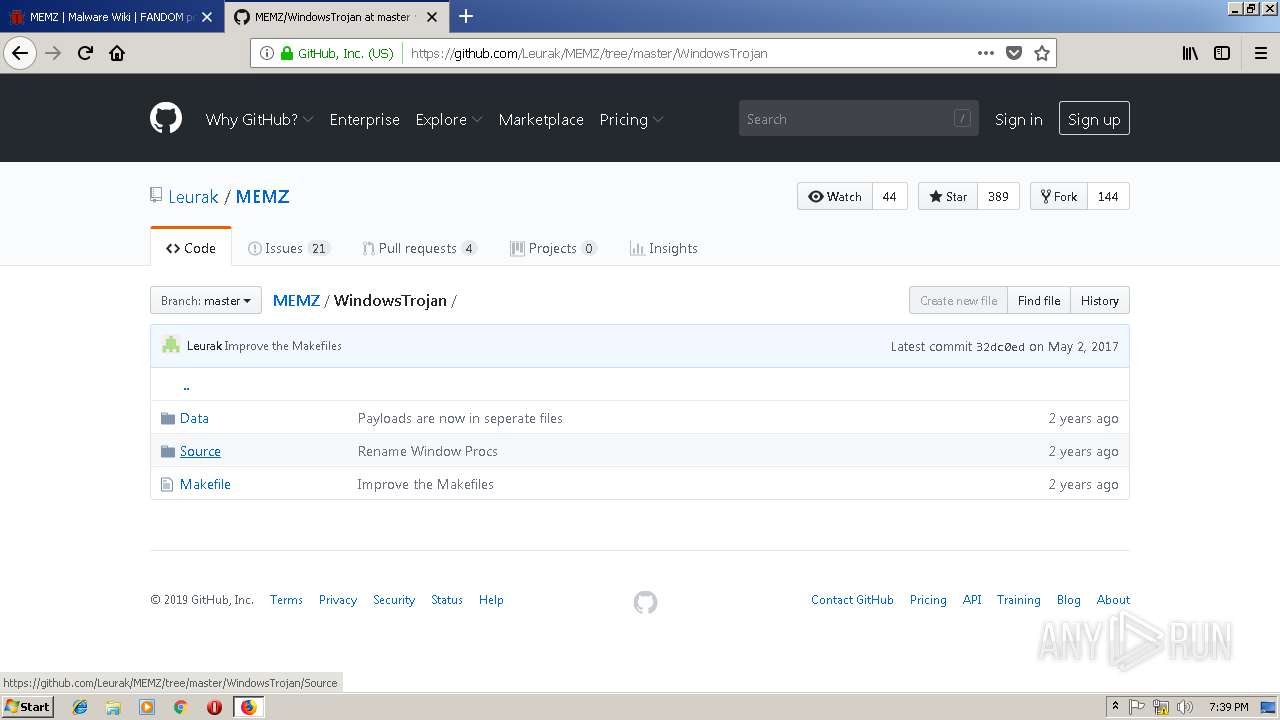Open Firefox library icon

1190,53
